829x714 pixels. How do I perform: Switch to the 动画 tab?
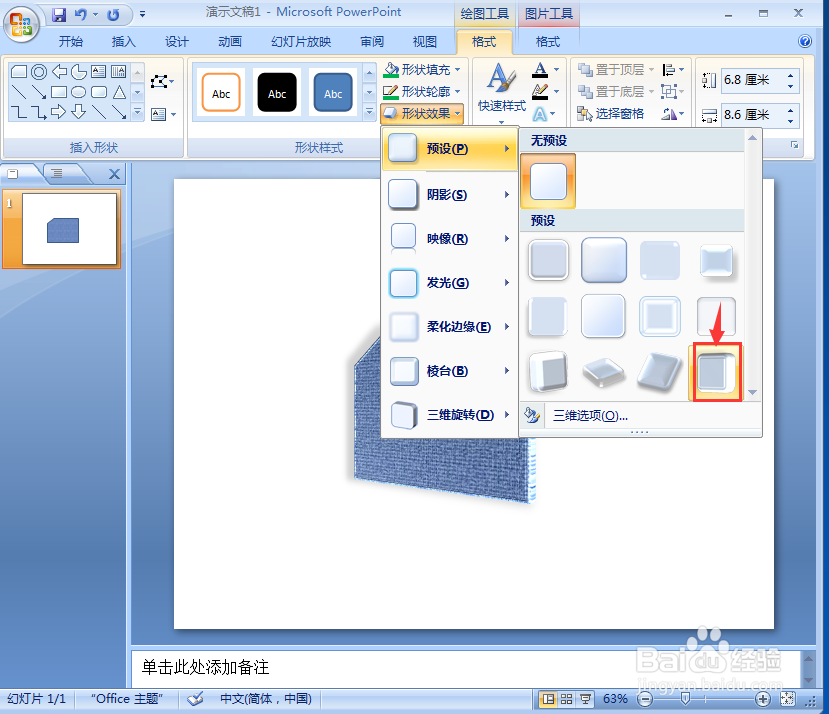pos(229,42)
